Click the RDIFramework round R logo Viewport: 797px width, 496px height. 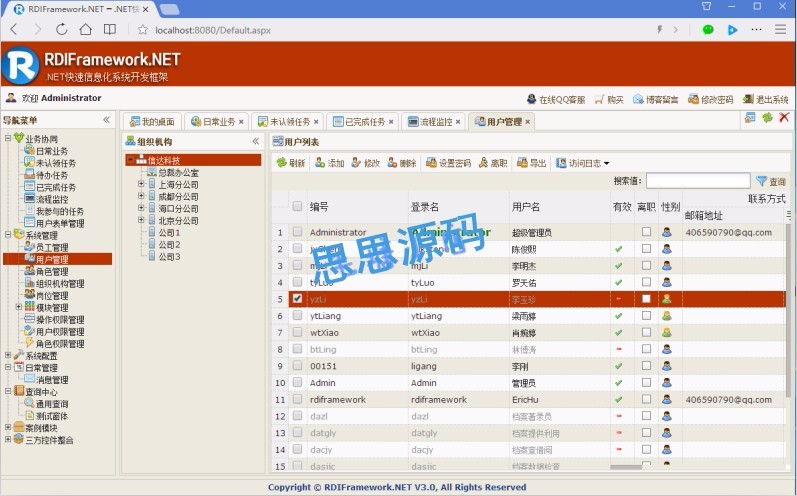(20, 65)
